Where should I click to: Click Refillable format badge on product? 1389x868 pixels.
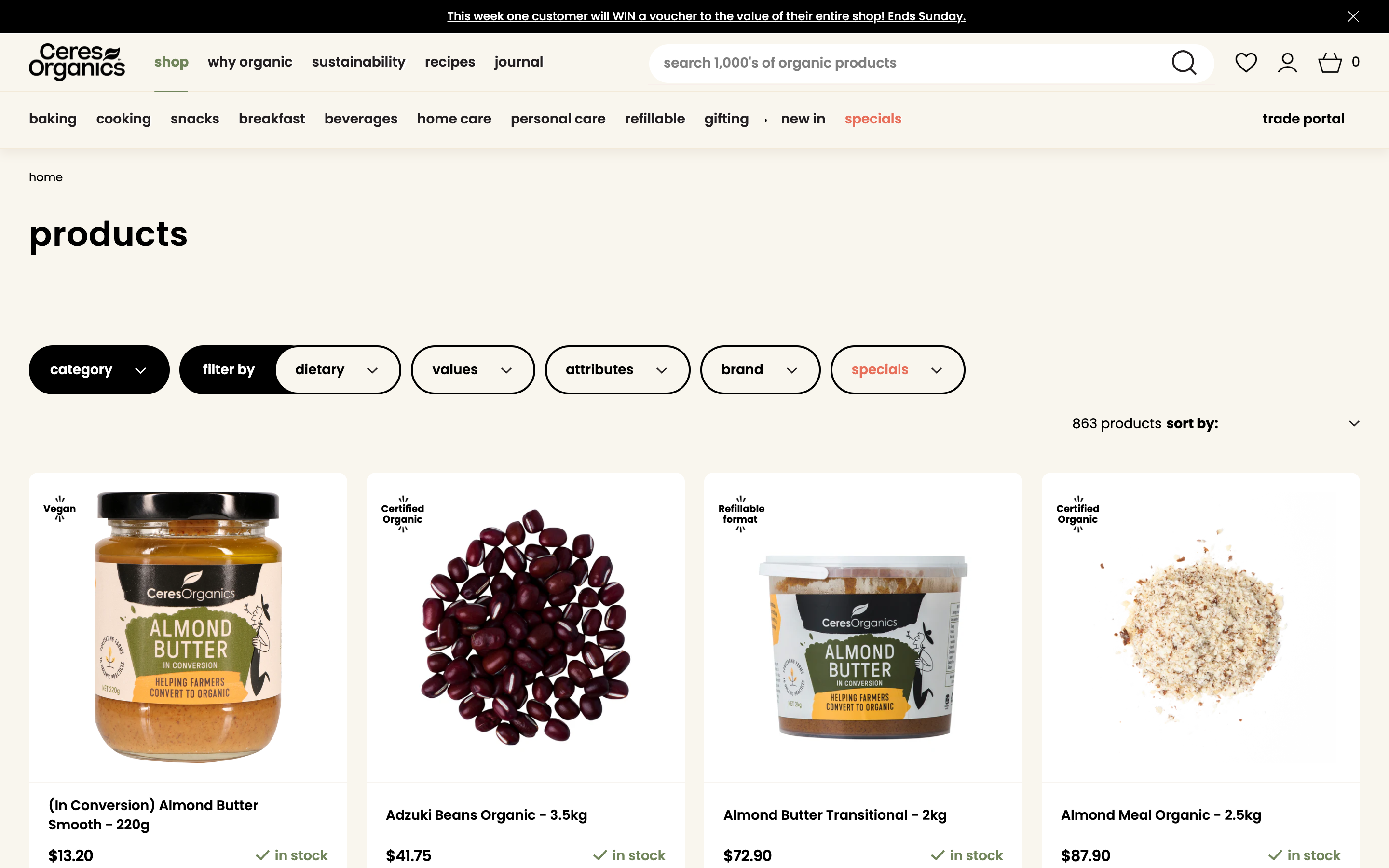click(741, 514)
